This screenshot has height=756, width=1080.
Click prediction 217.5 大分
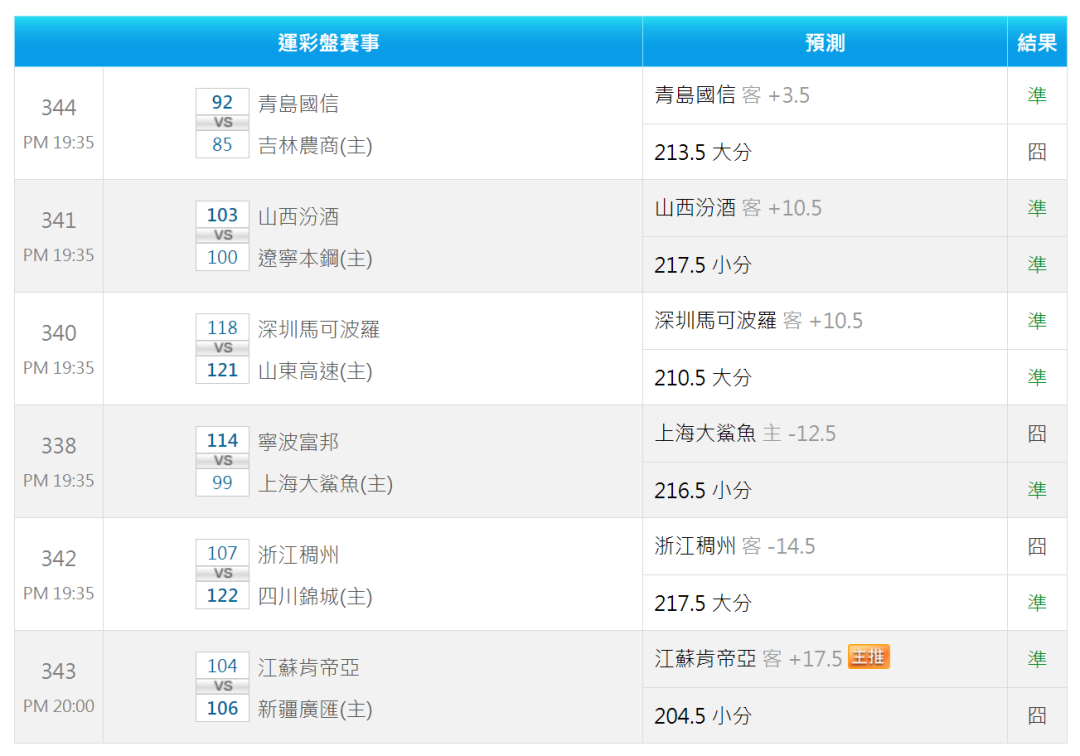pos(703,603)
